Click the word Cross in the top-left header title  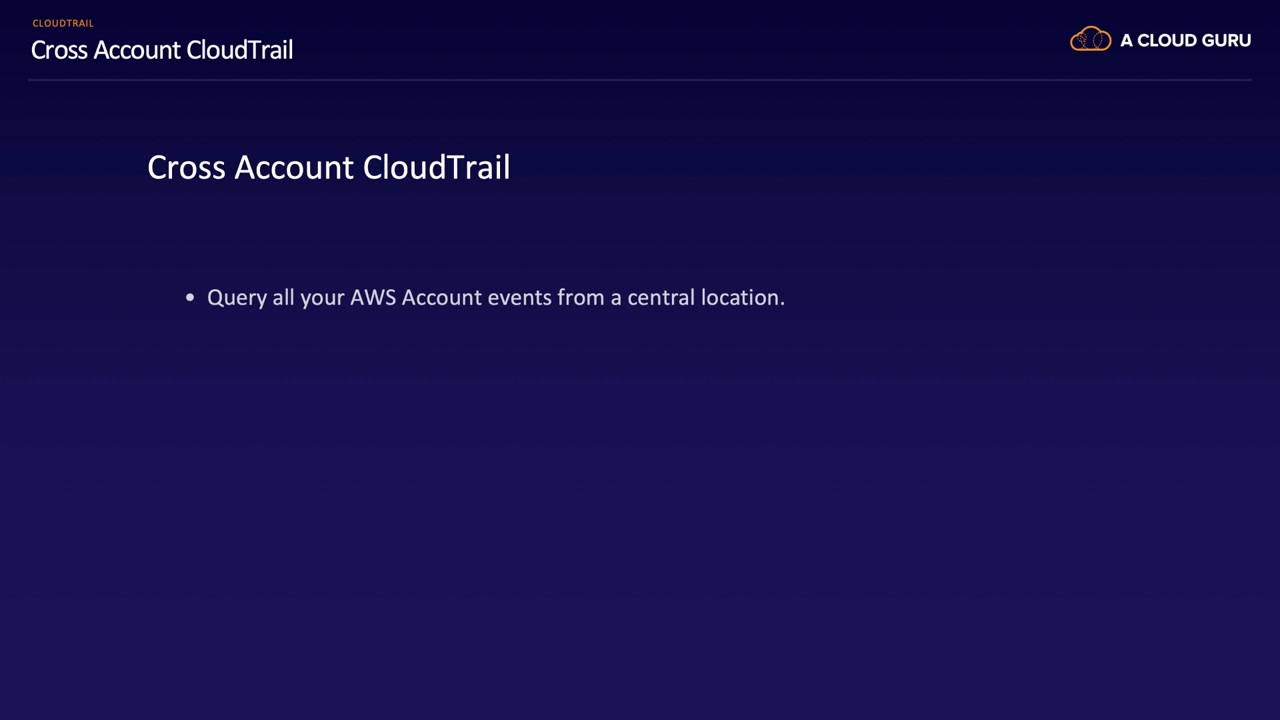coord(59,50)
